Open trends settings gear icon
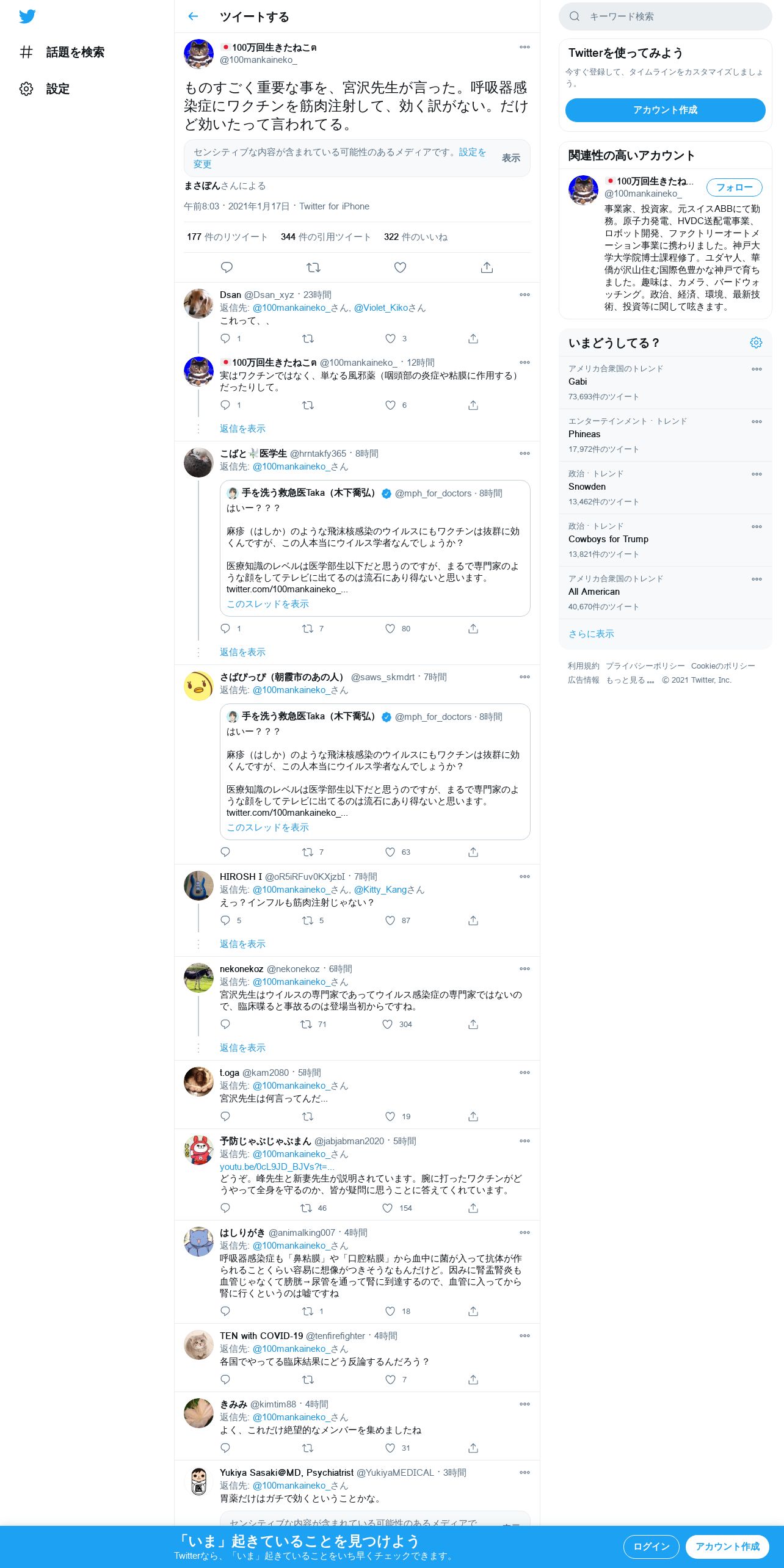Image resolution: width=784 pixels, height=1568 pixels. 756,343
